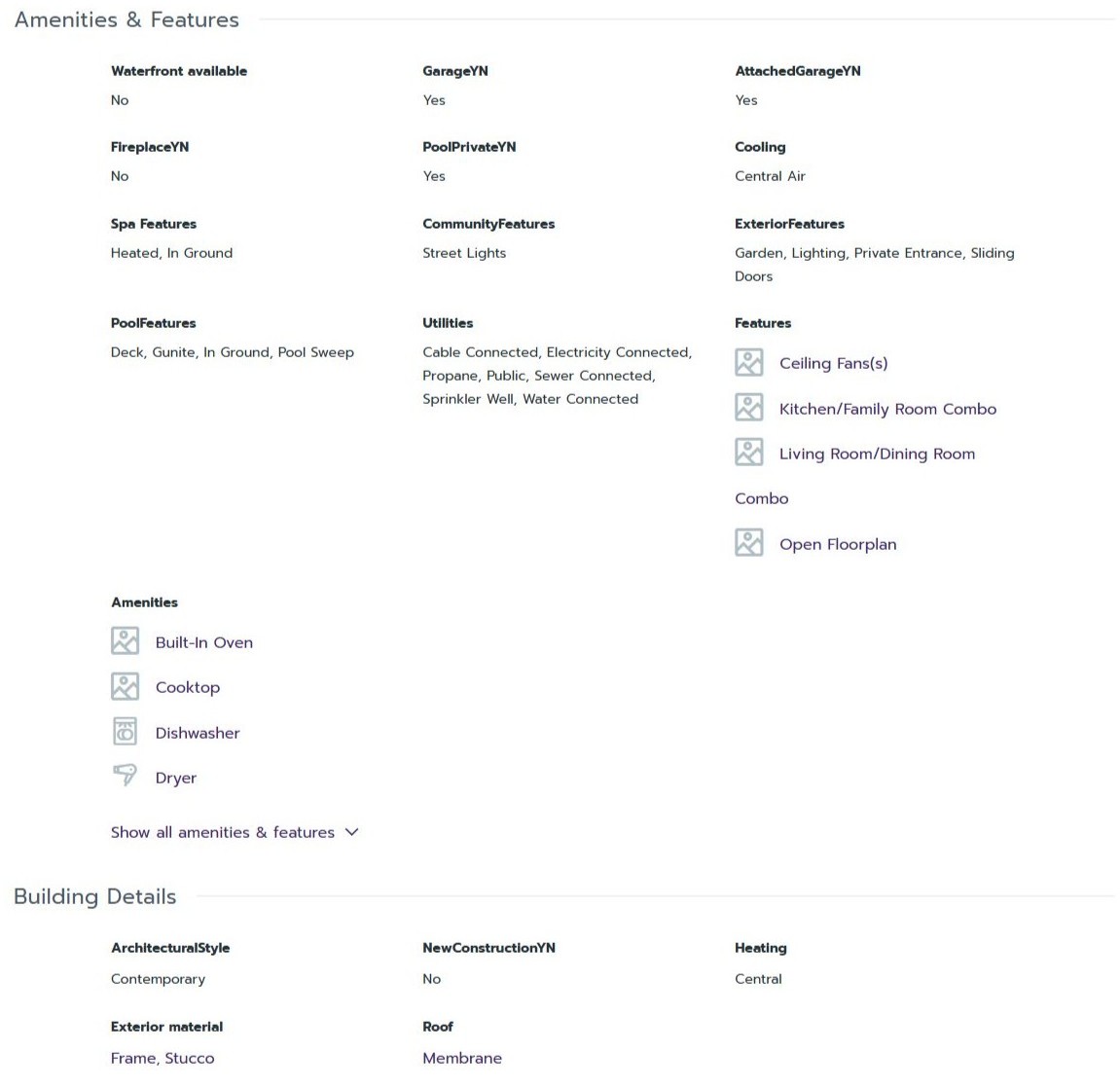The height and width of the screenshot is (1089, 1120).
Task: Click the Open Floorplan feature icon
Action: point(748,542)
